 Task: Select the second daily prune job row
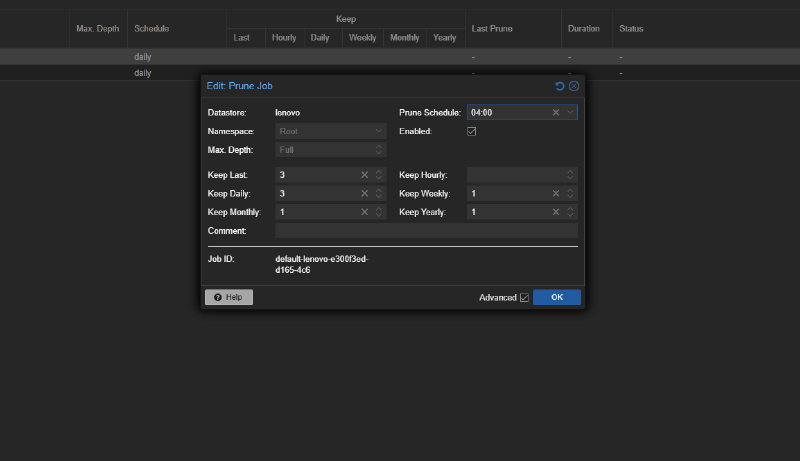400,73
